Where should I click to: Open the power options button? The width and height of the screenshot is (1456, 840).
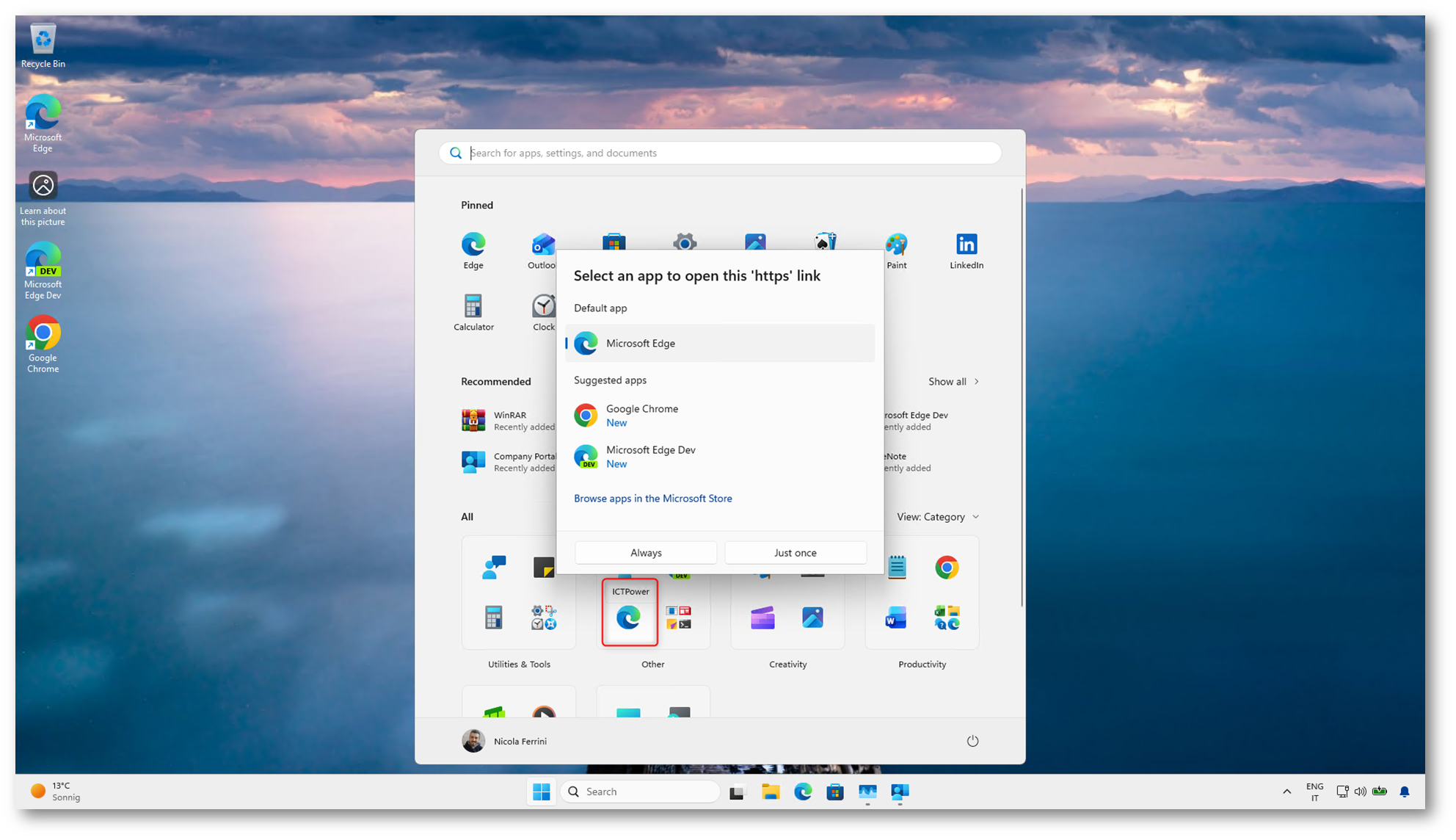(x=972, y=741)
